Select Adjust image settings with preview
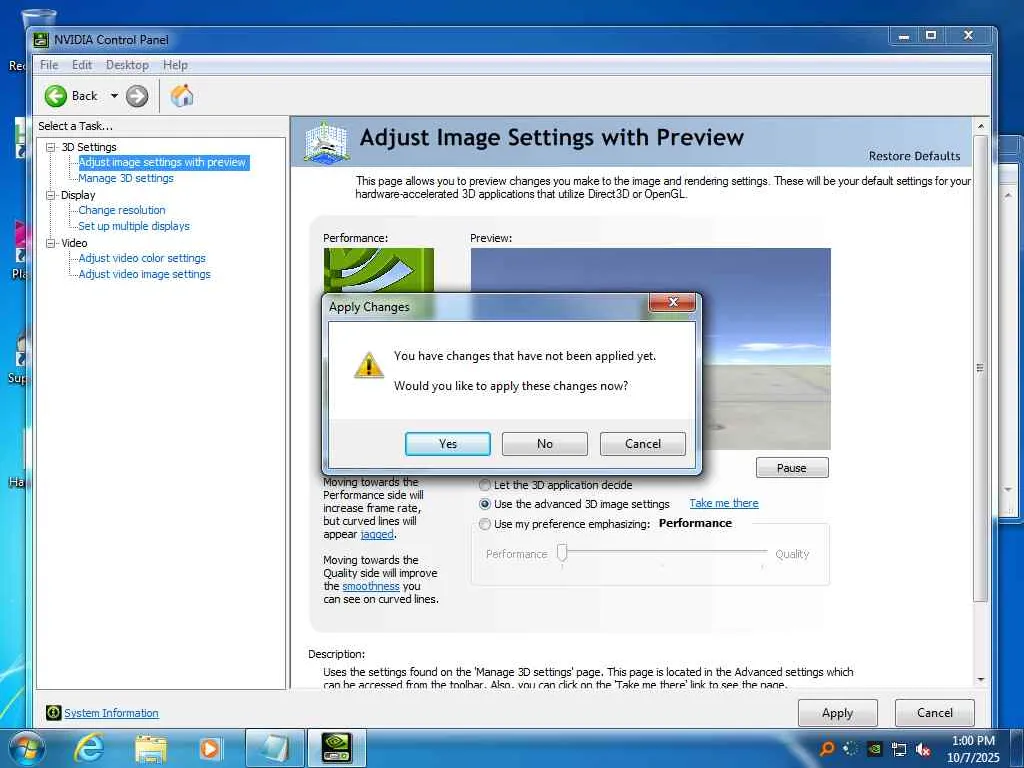This screenshot has width=1024, height=768. (163, 162)
